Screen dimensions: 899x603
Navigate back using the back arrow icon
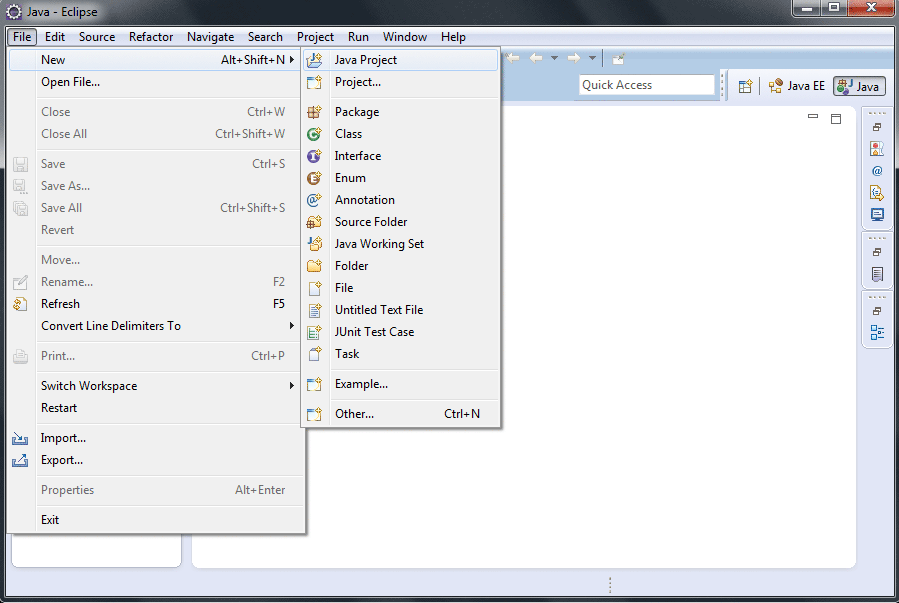pyautogui.click(x=535, y=57)
